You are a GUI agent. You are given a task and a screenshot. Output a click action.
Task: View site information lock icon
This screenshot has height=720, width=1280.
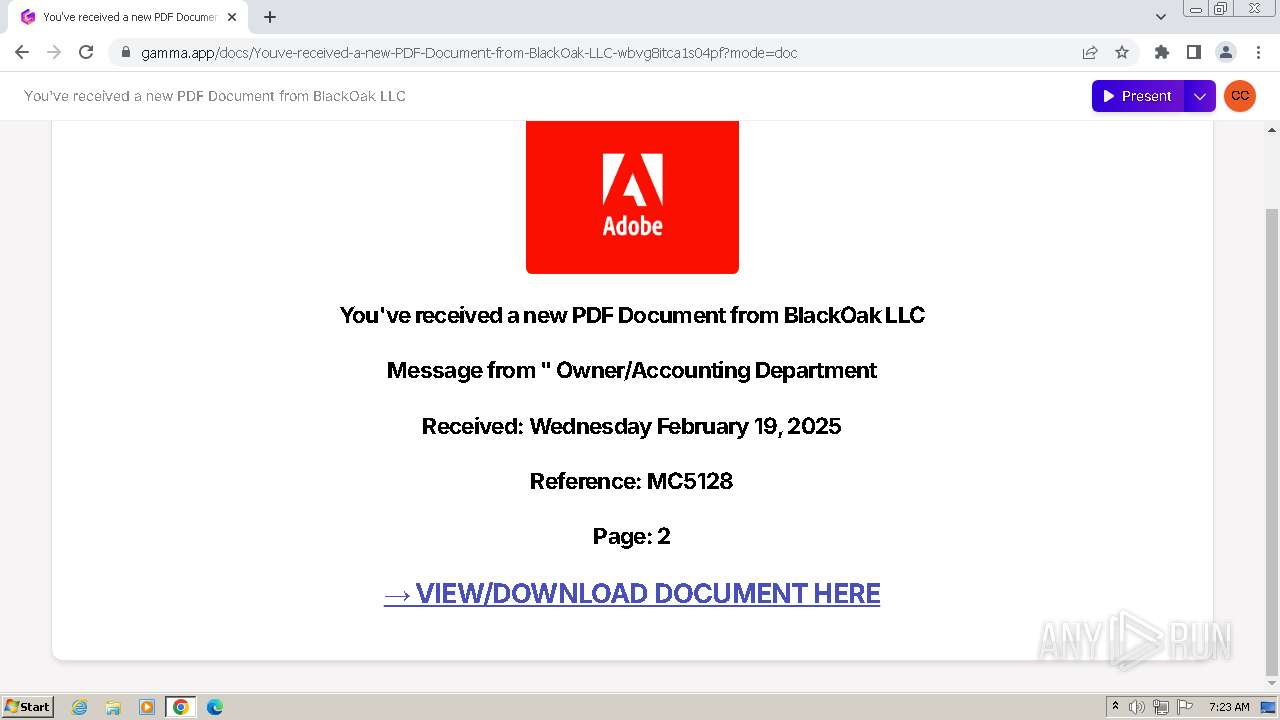tap(126, 52)
